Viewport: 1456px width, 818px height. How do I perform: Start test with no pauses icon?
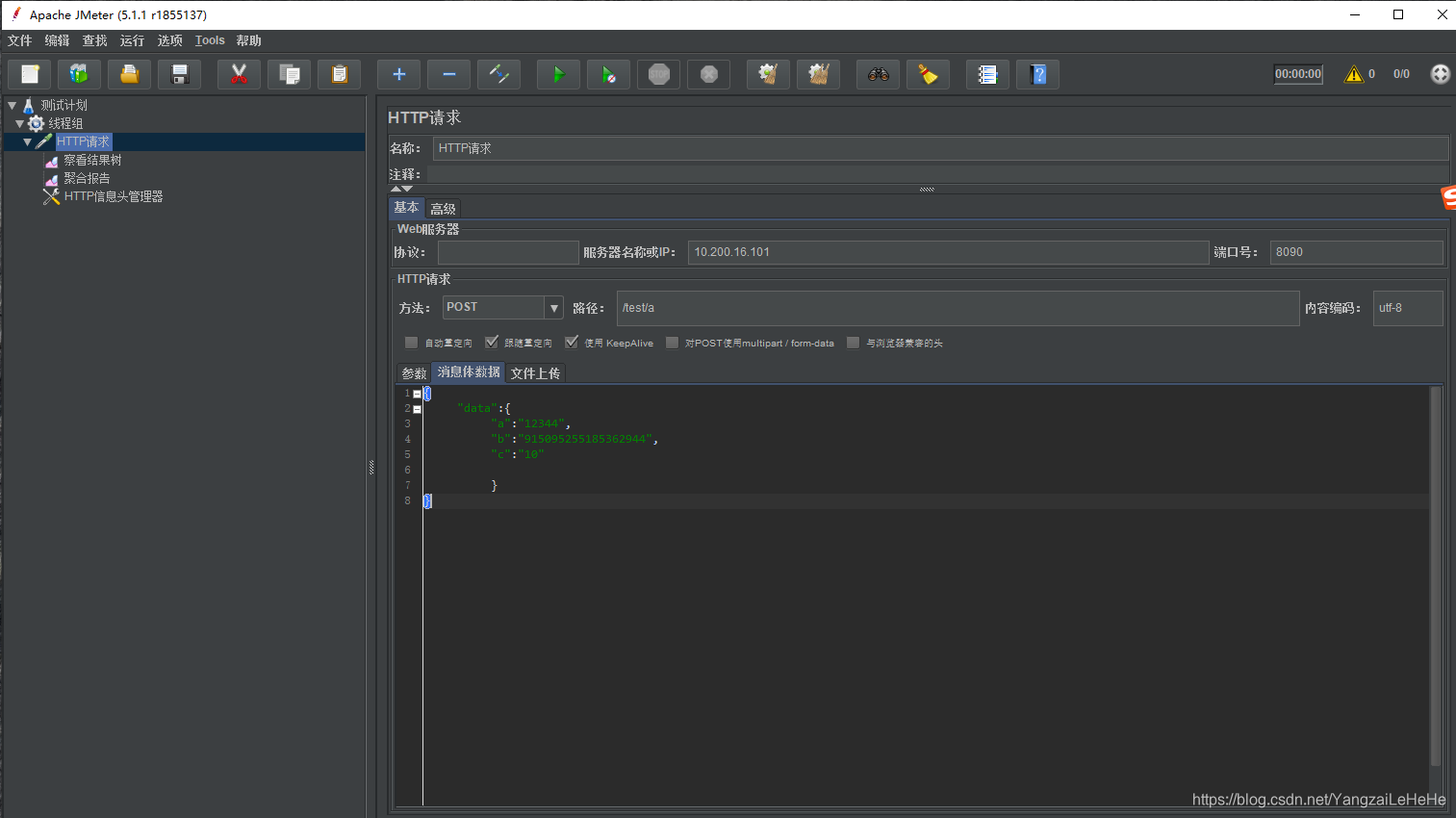[x=608, y=74]
